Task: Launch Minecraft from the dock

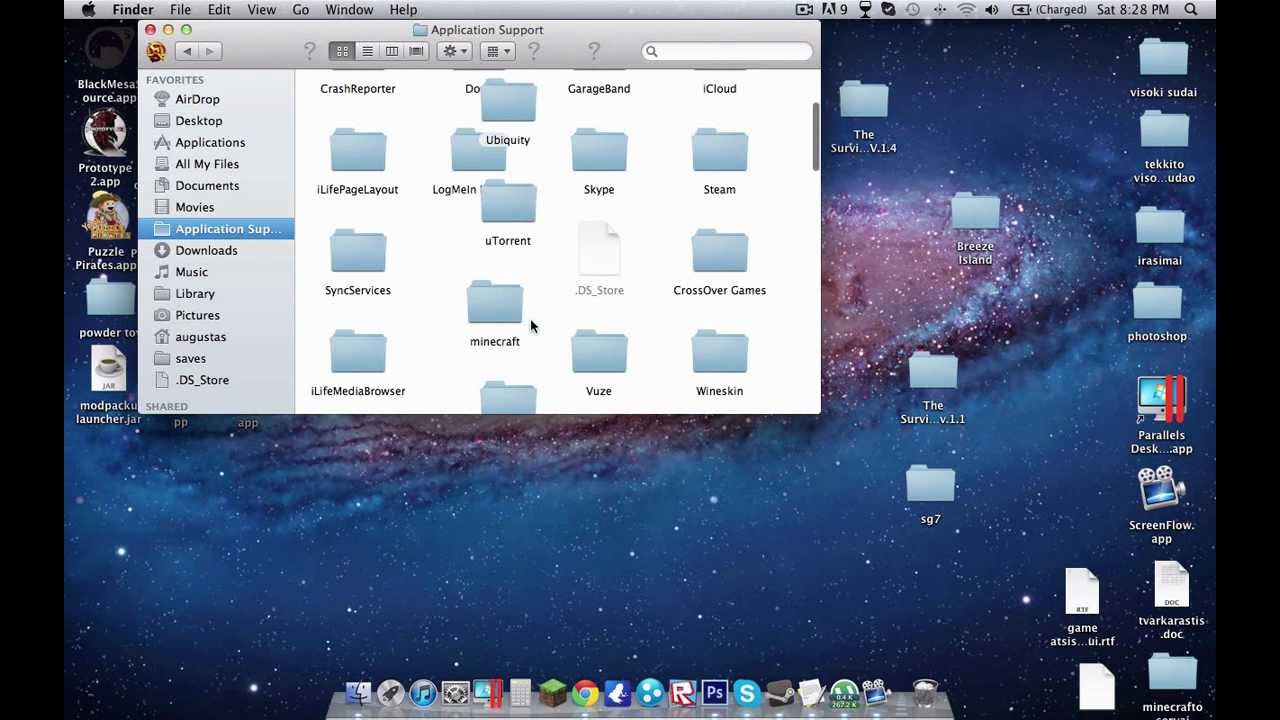Action: pos(553,692)
